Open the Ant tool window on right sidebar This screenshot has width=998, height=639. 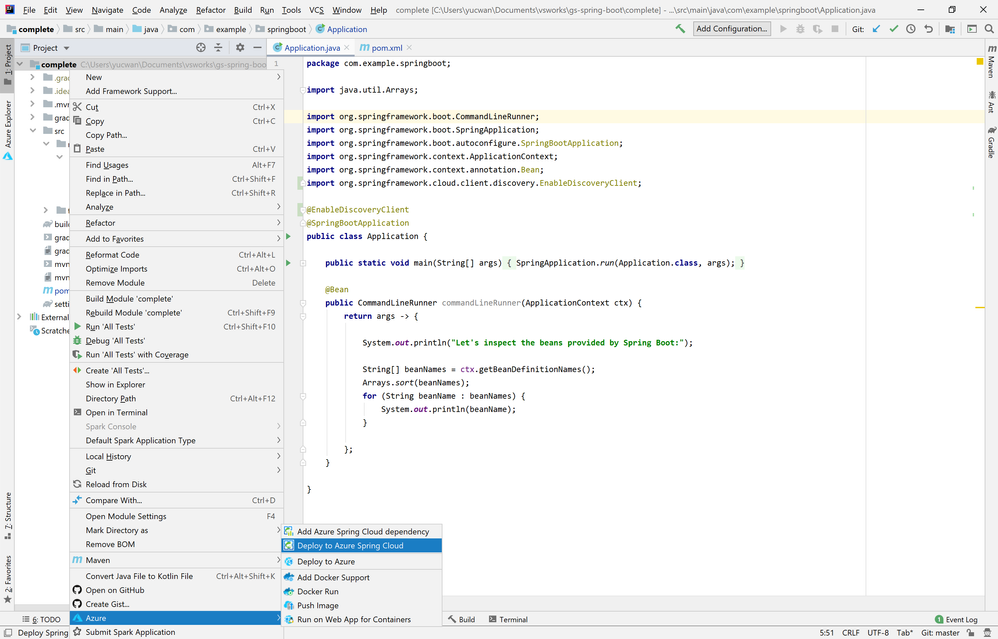click(x=991, y=102)
